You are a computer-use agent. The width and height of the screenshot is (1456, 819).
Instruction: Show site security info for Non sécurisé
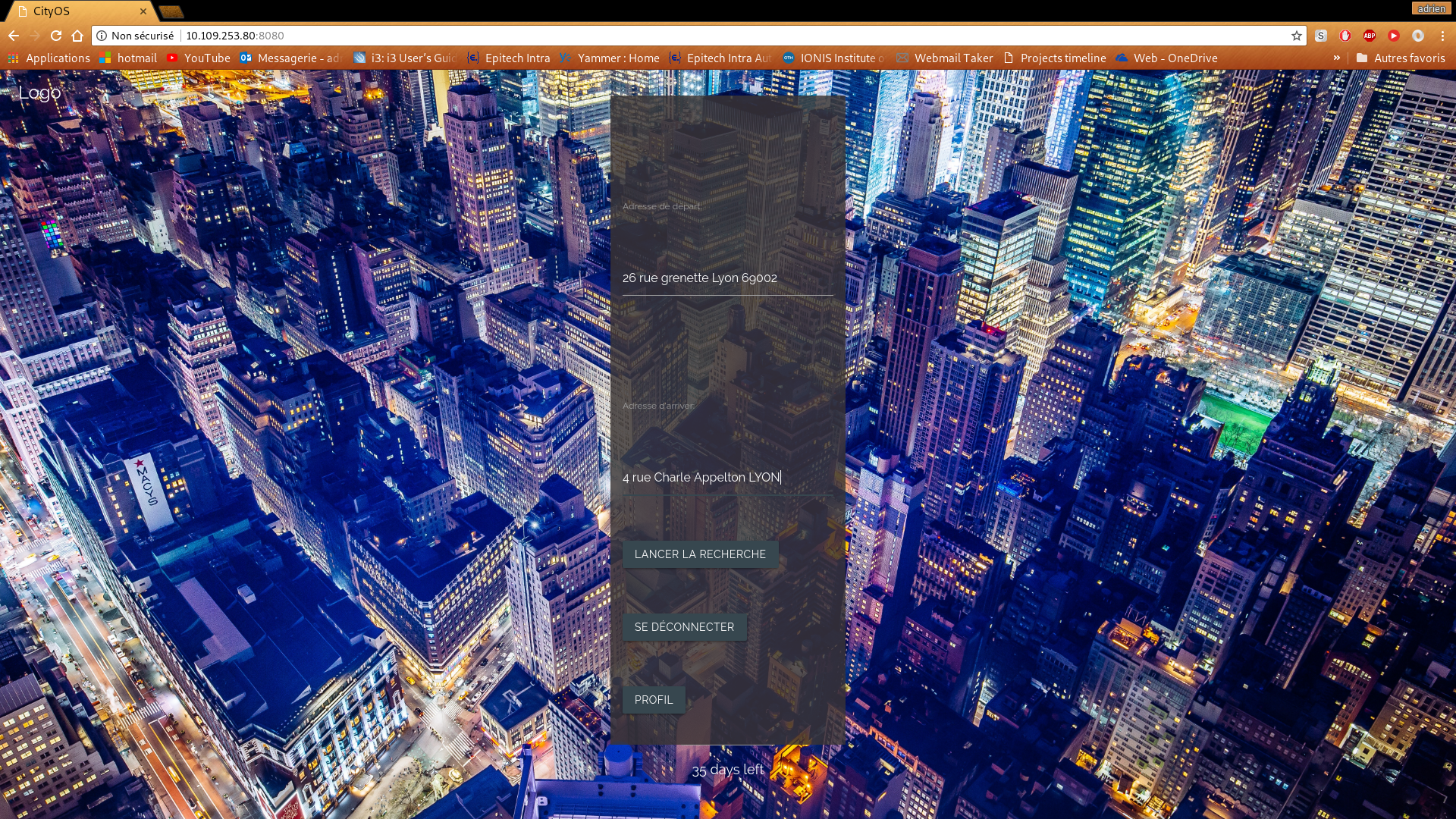tap(135, 36)
